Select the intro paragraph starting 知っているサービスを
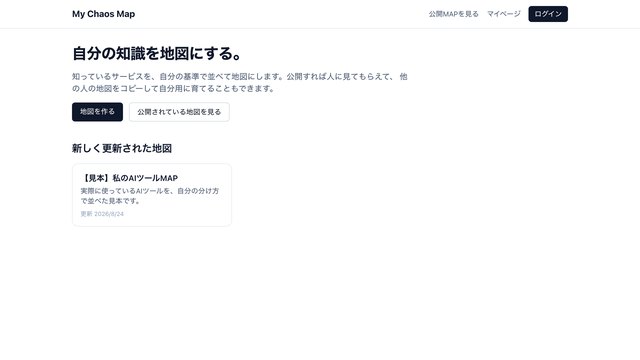 click(240, 82)
